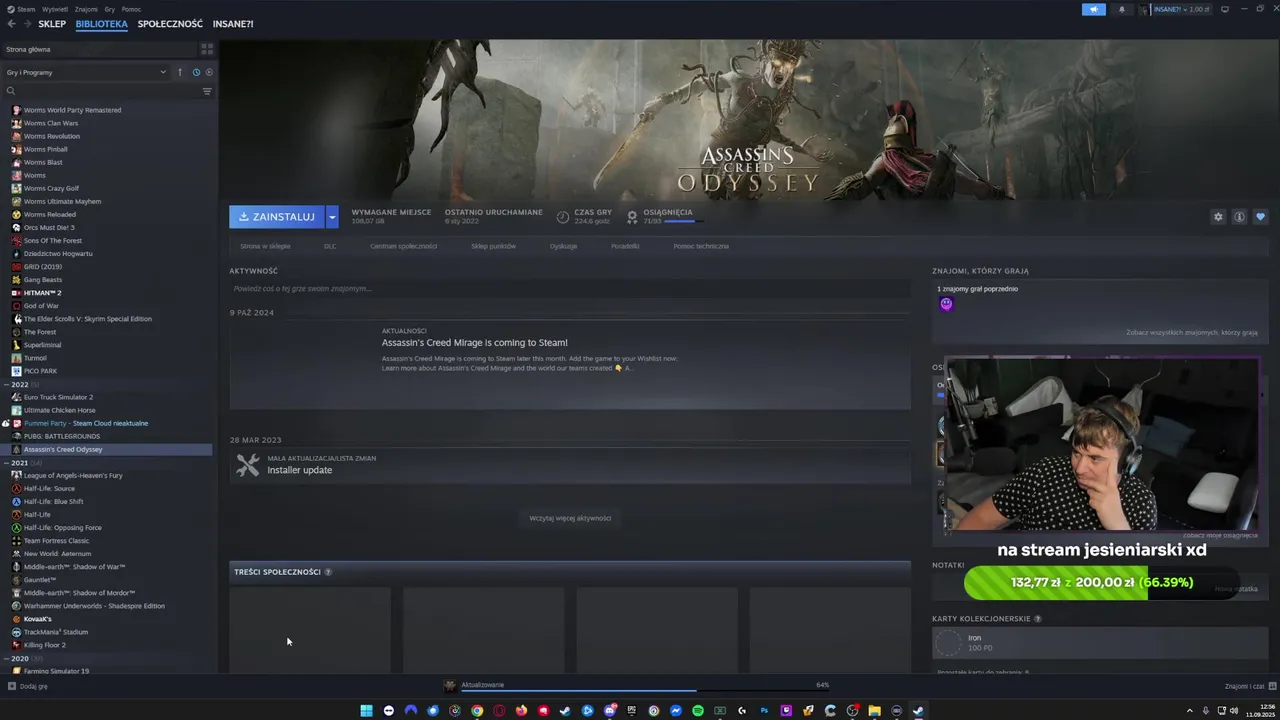Open the DLC link

click(x=330, y=246)
